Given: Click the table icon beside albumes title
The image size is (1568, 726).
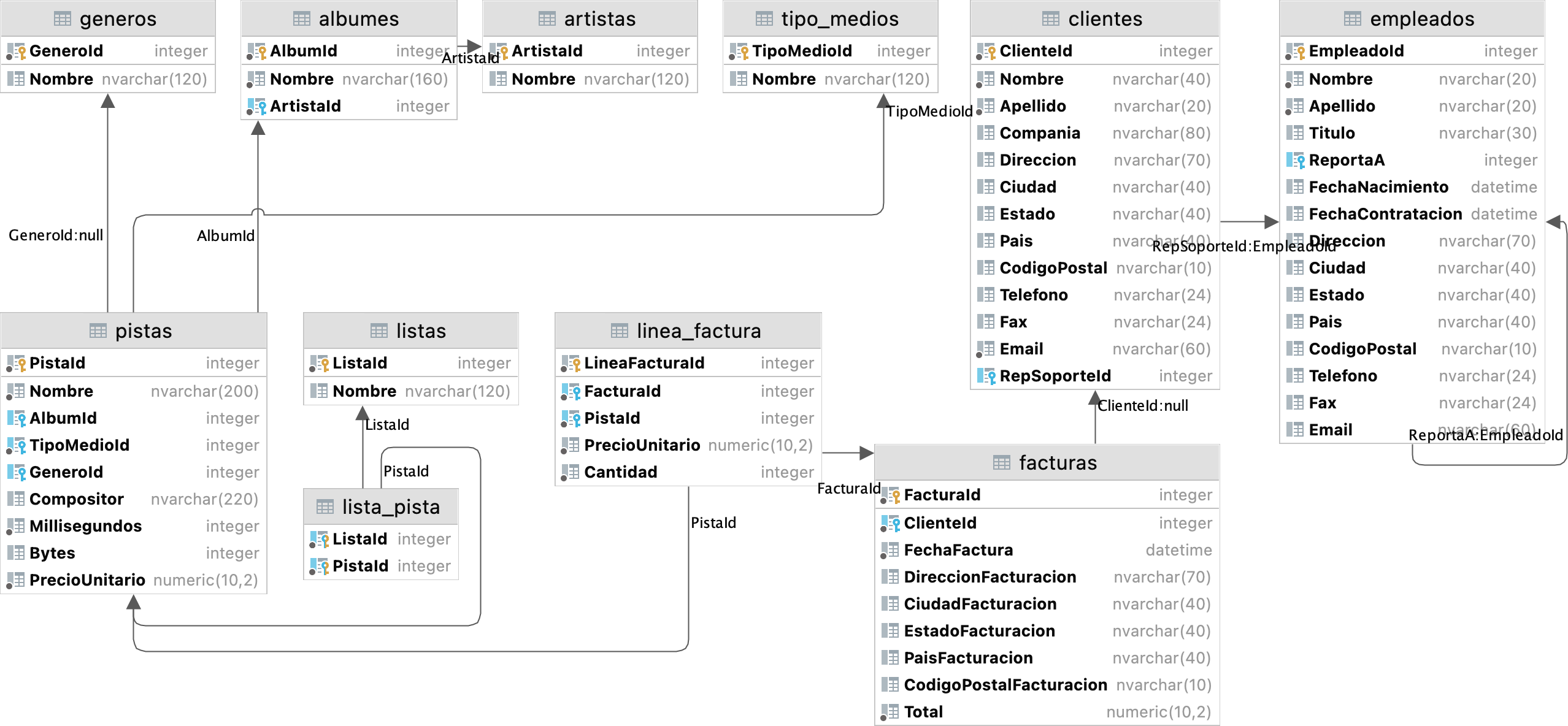Looking at the screenshot, I should point(301,19).
